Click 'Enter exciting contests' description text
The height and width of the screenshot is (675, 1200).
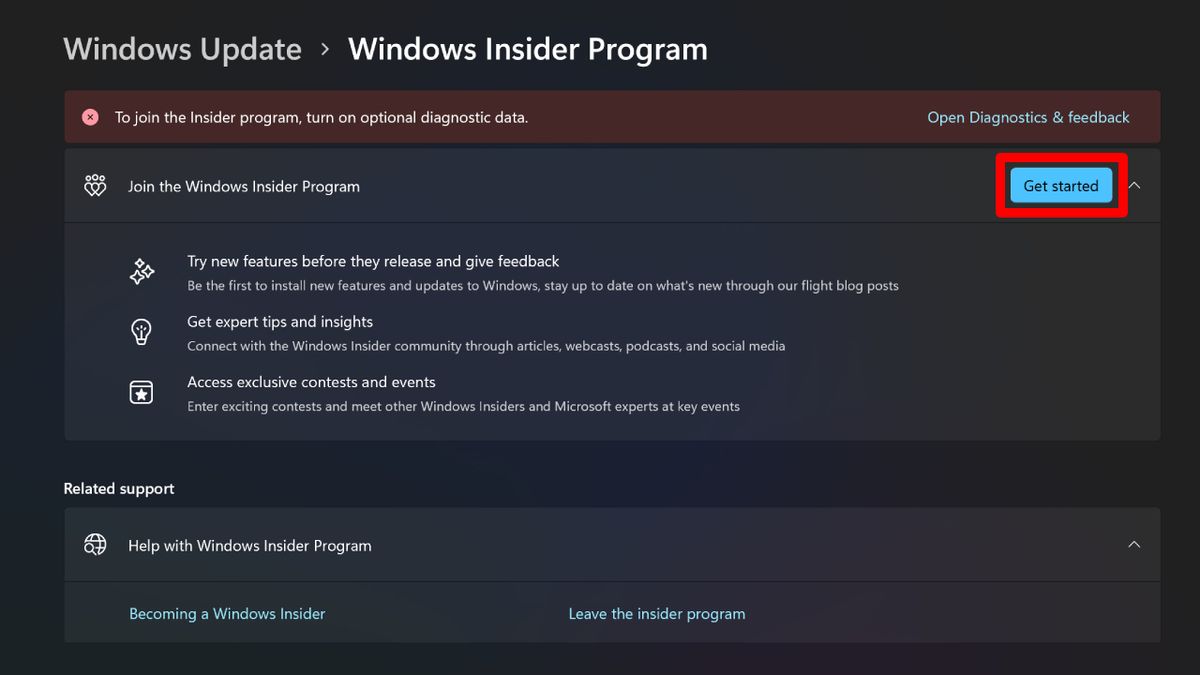[463, 406]
